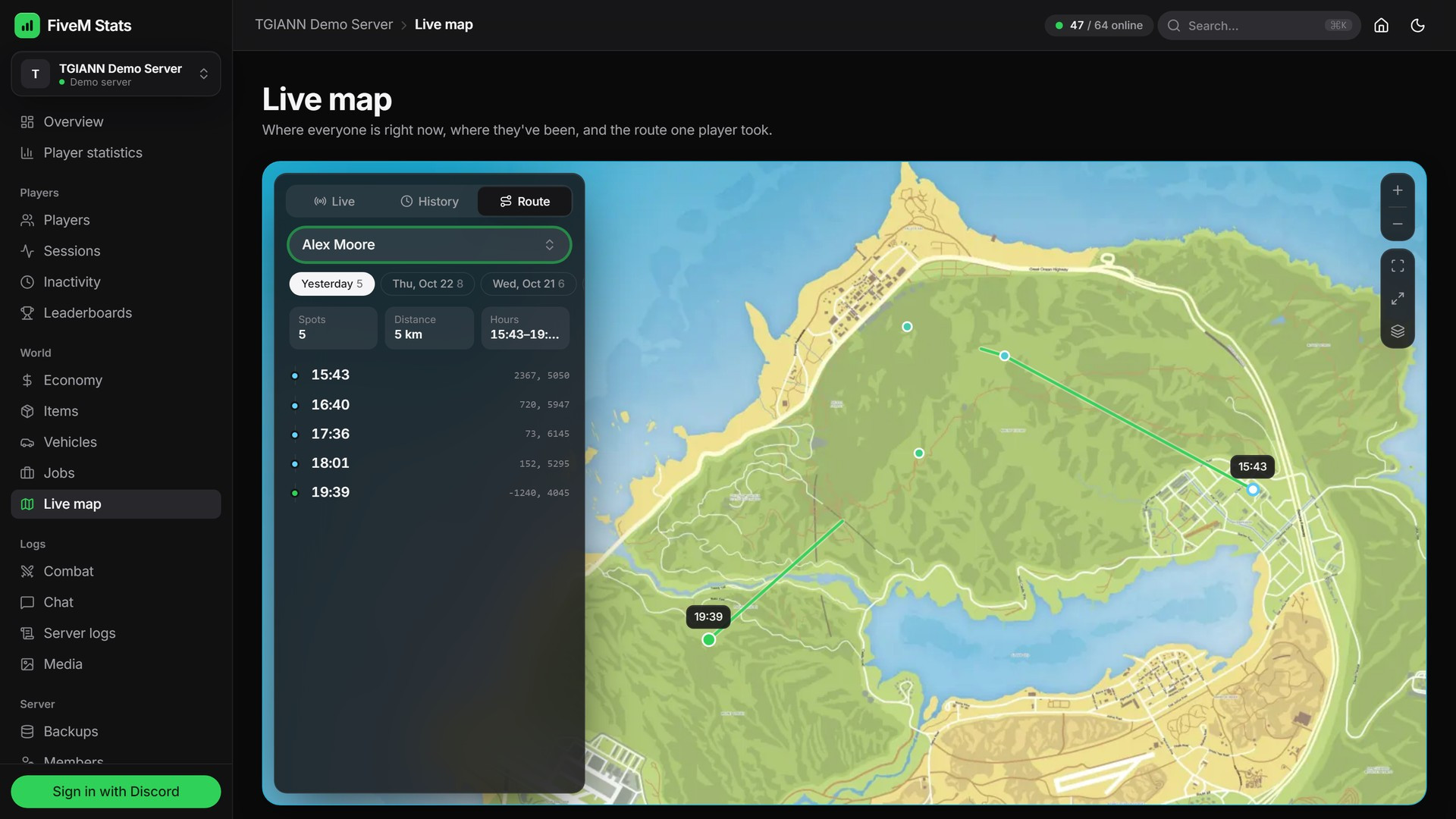Image resolution: width=1456 pixels, height=819 pixels.
Task: Select Live map in the sidebar
Action: [116, 504]
